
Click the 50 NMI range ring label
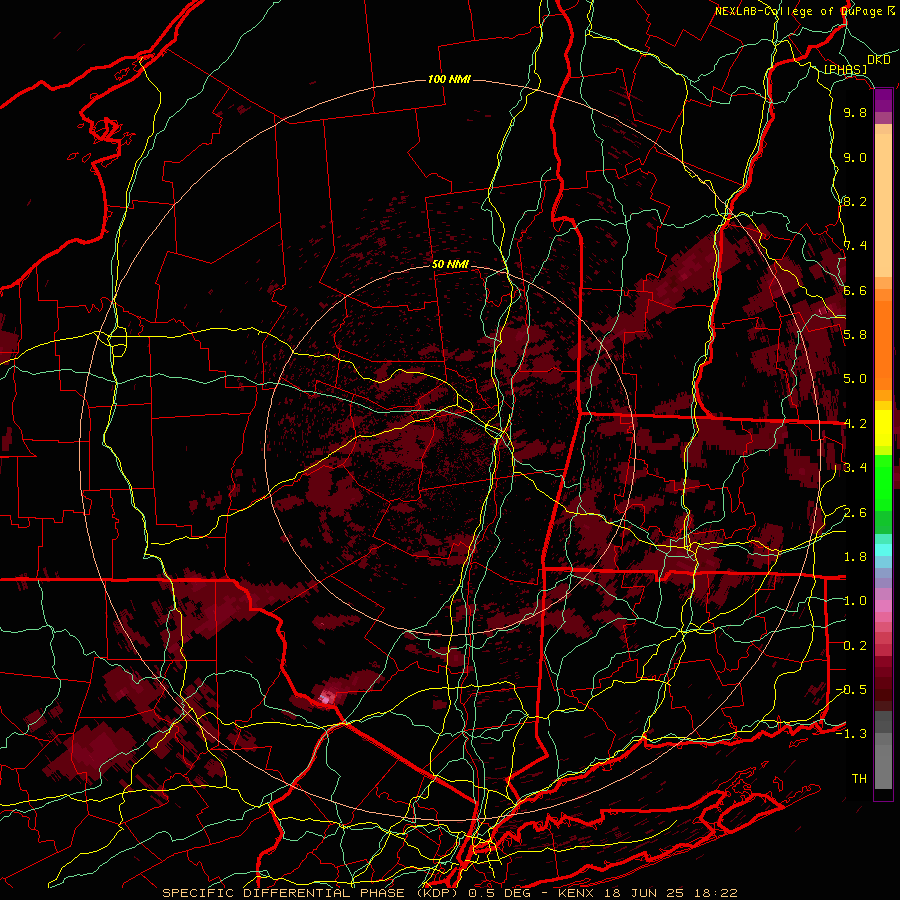(450, 265)
